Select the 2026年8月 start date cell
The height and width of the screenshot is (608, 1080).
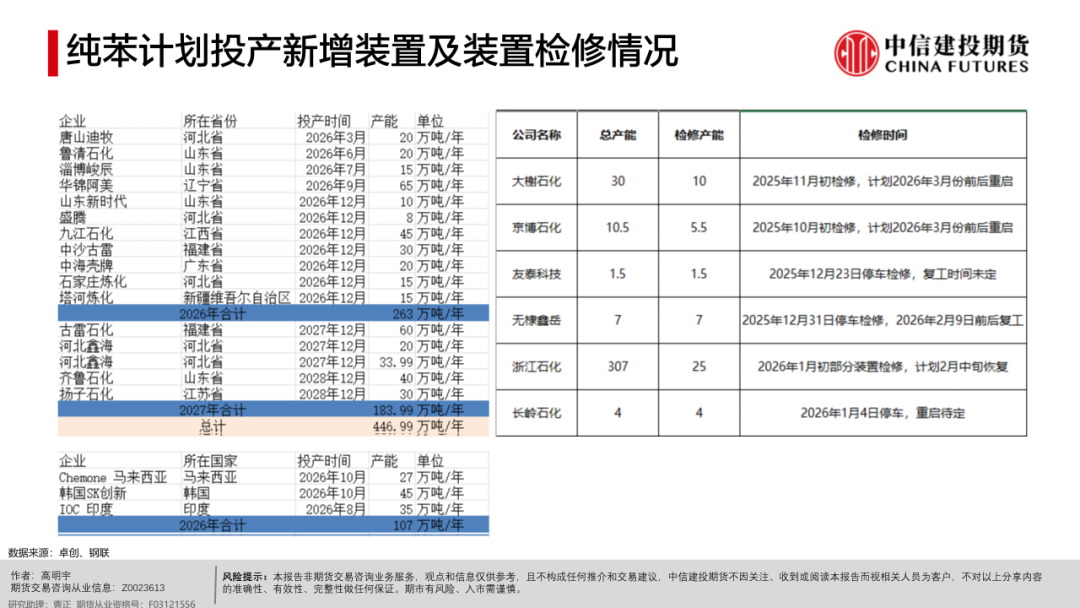335,510
